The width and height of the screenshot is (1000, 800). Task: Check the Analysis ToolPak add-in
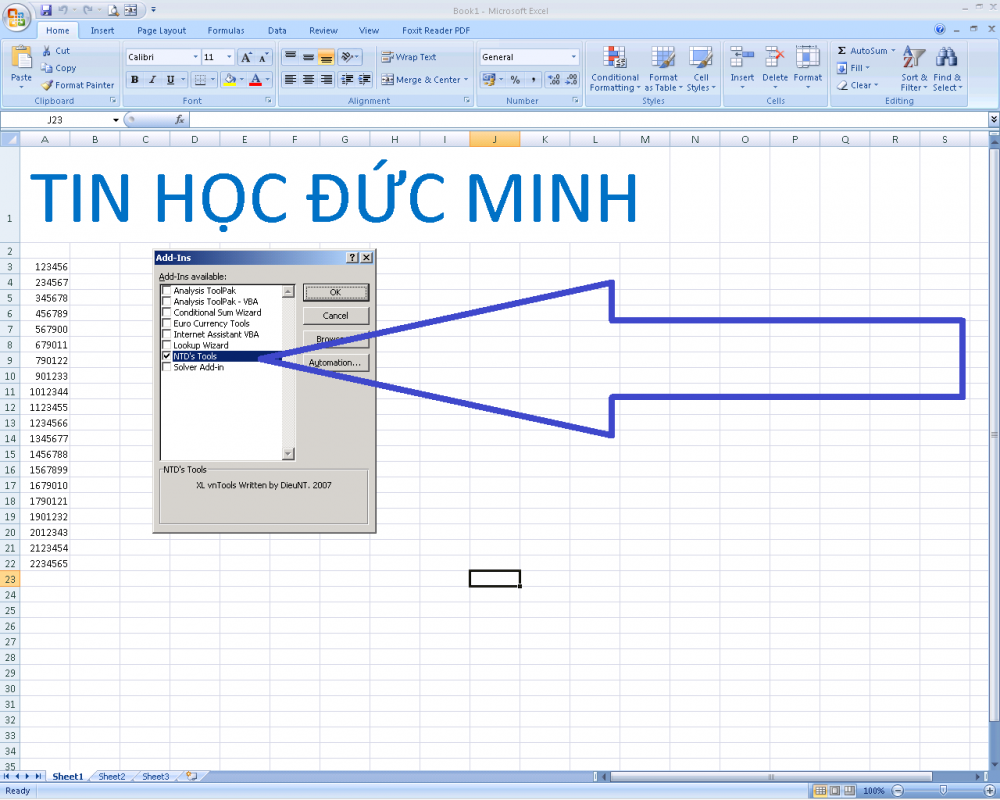pos(166,291)
